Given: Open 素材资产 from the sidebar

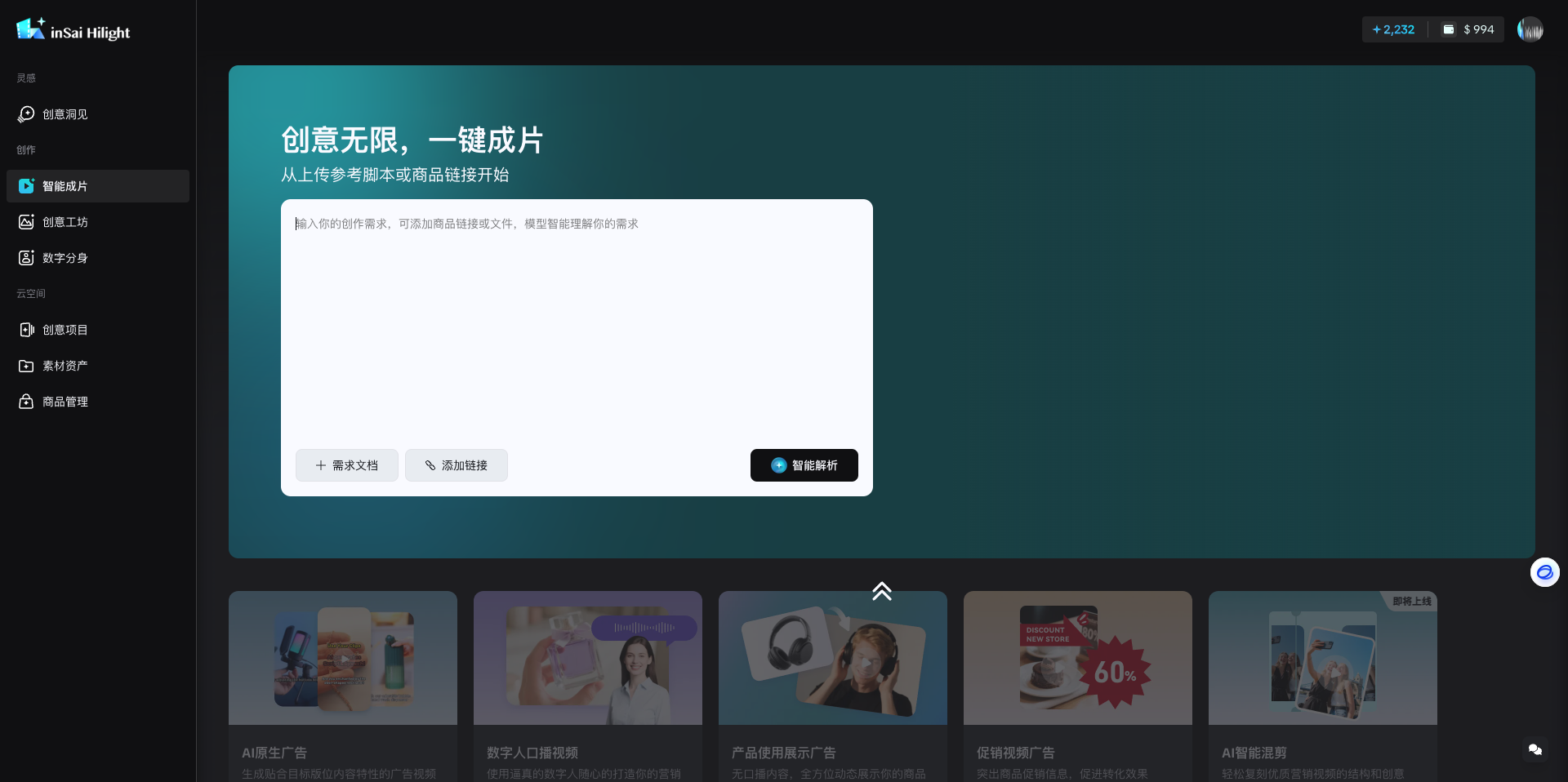Looking at the screenshot, I should click(98, 366).
